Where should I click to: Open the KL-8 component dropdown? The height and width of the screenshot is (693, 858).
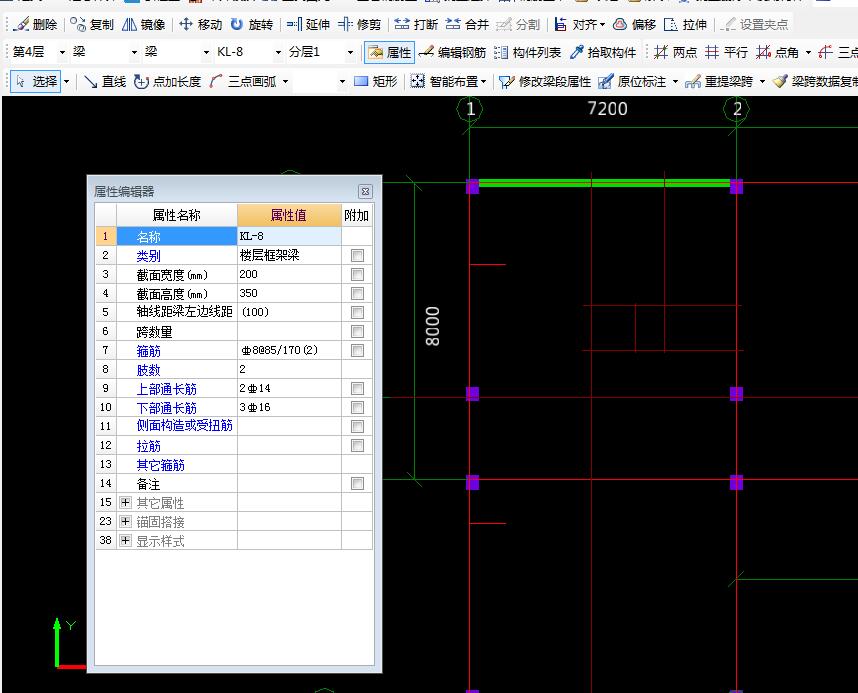278,52
